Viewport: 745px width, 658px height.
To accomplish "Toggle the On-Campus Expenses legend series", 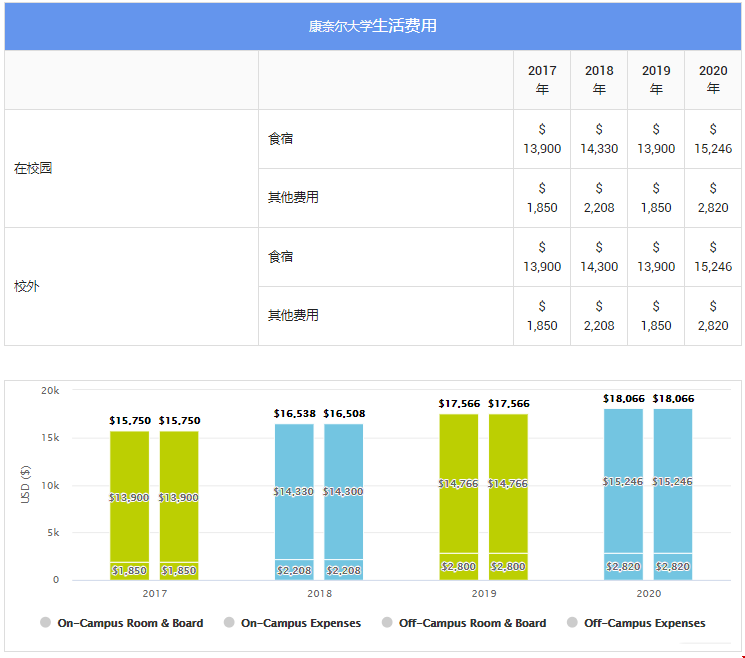I will point(292,623).
